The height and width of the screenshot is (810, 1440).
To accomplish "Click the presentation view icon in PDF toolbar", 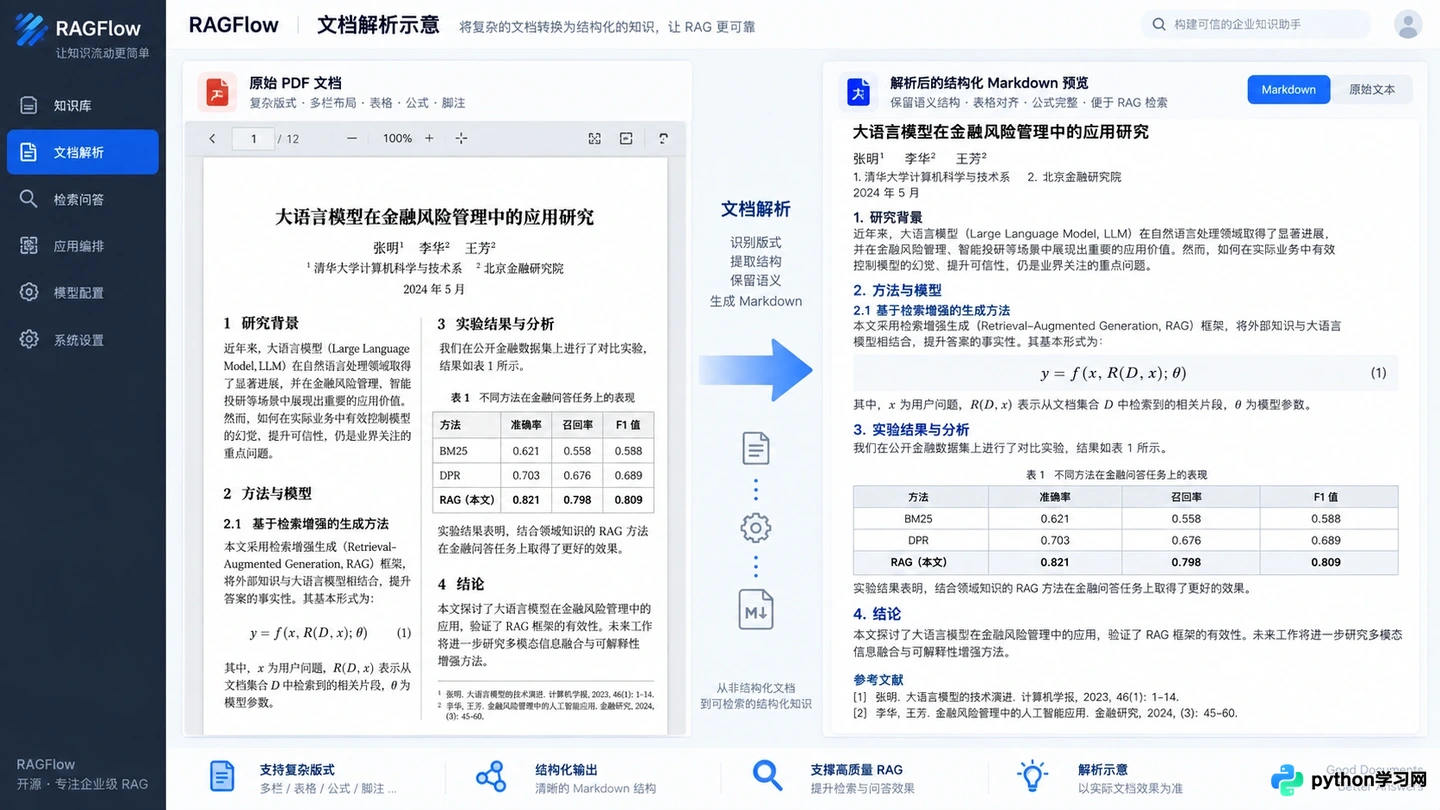I will point(626,138).
